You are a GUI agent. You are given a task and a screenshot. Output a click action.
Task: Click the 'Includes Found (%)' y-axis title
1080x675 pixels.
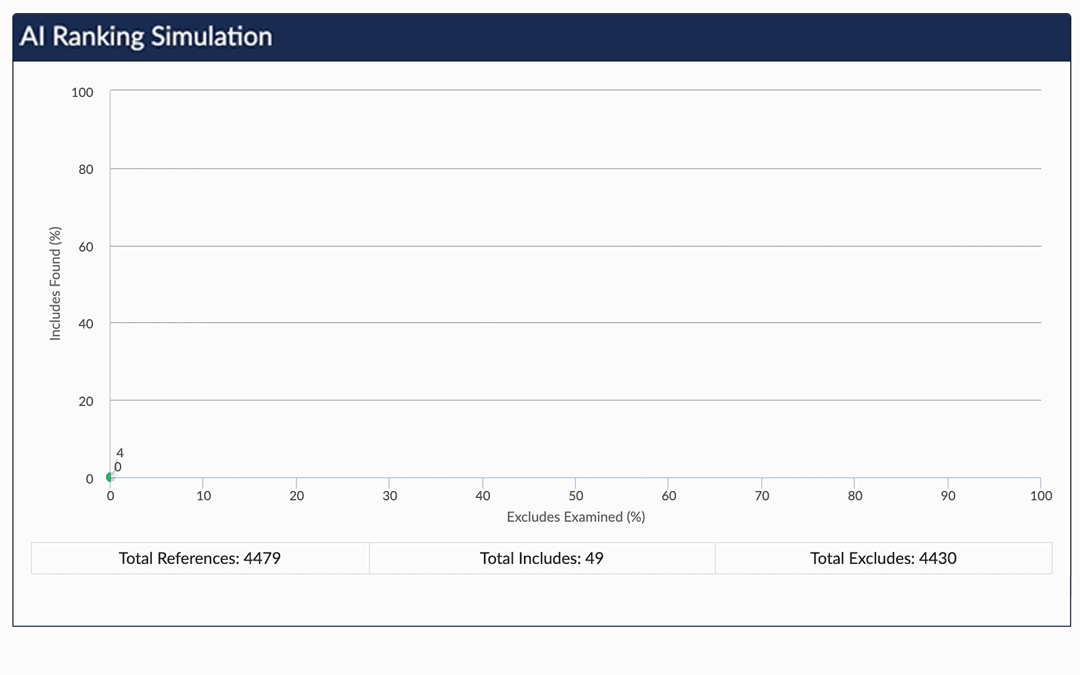pyautogui.click(x=56, y=283)
